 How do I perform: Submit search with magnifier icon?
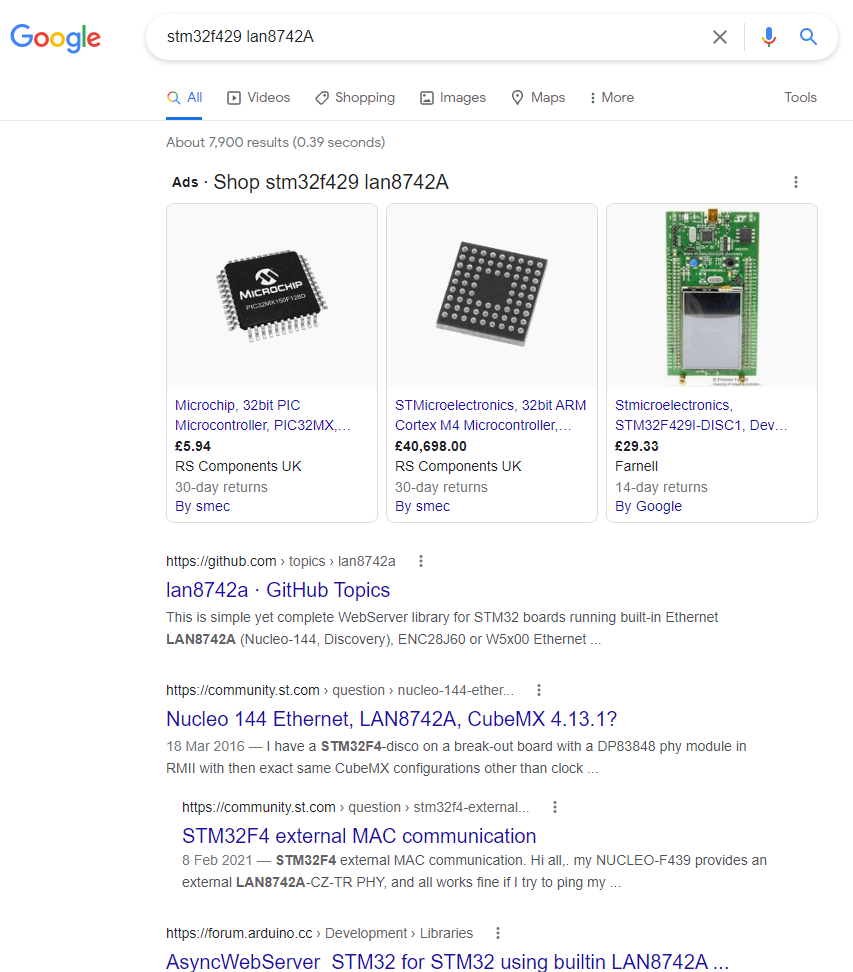coord(808,37)
